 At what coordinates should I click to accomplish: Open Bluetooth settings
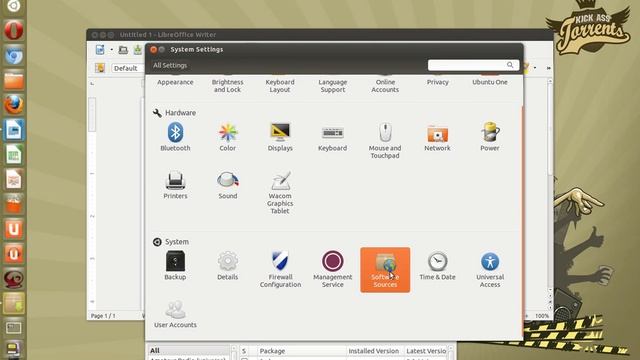pyautogui.click(x=175, y=137)
